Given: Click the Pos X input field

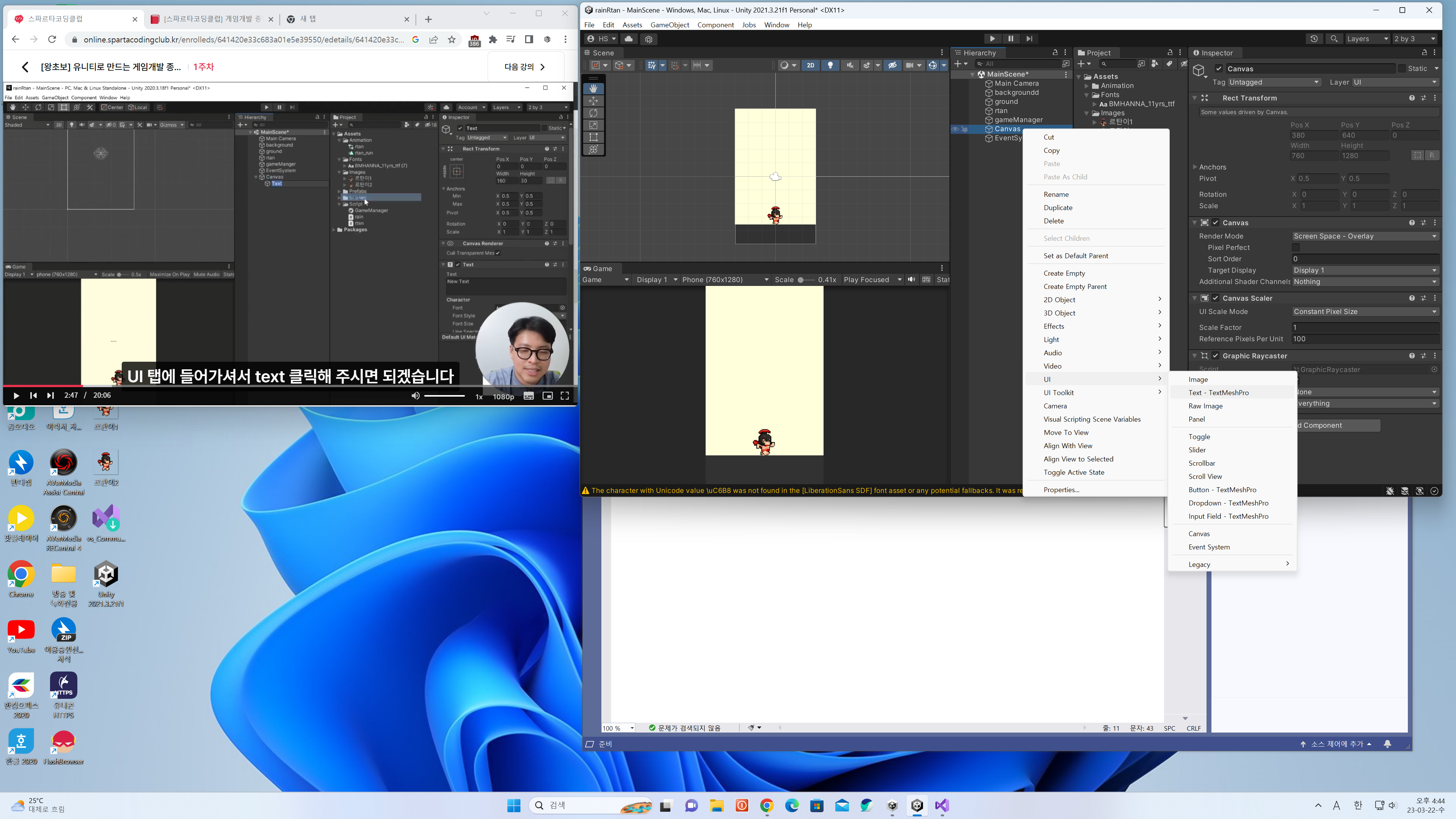Looking at the screenshot, I should pos(1313,136).
